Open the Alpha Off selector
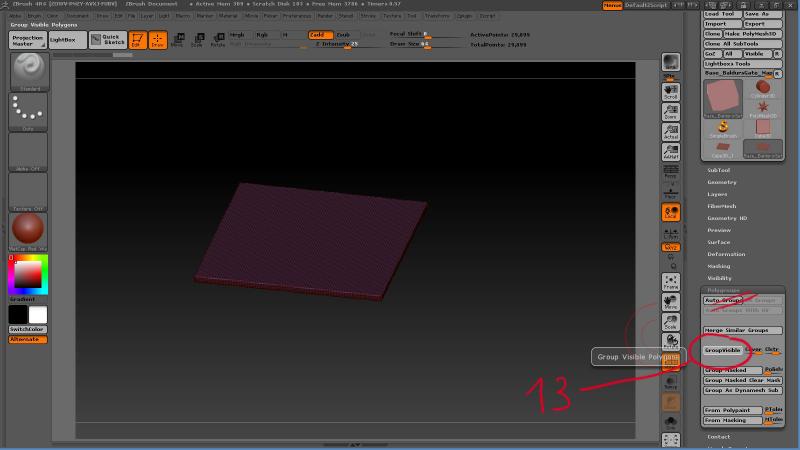 click(x=29, y=152)
